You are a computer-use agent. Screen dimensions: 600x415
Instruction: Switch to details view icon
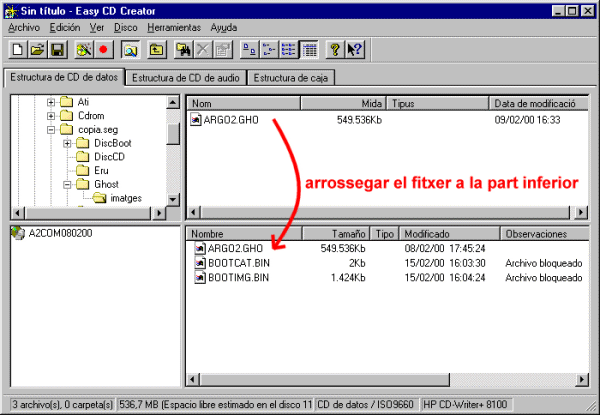coord(309,50)
